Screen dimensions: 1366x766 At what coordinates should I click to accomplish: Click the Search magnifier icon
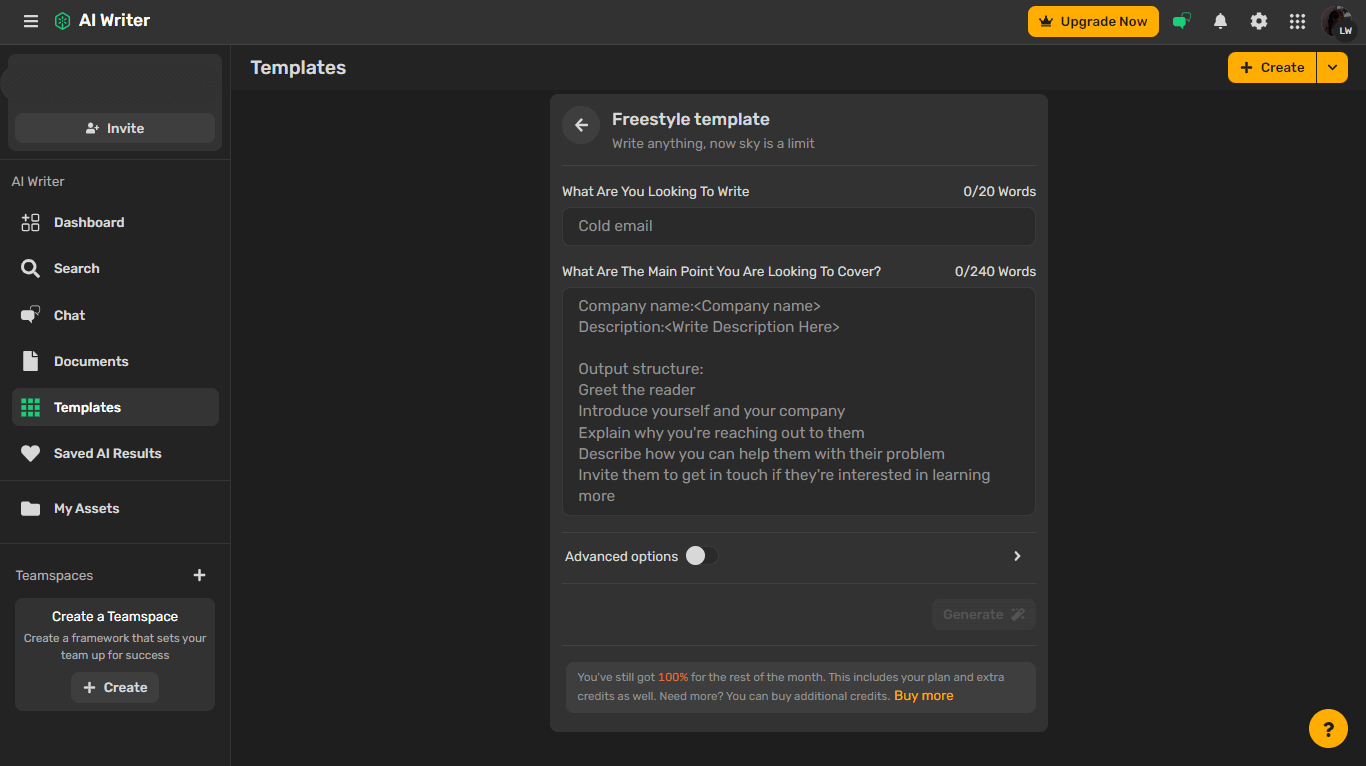point(31,269)
